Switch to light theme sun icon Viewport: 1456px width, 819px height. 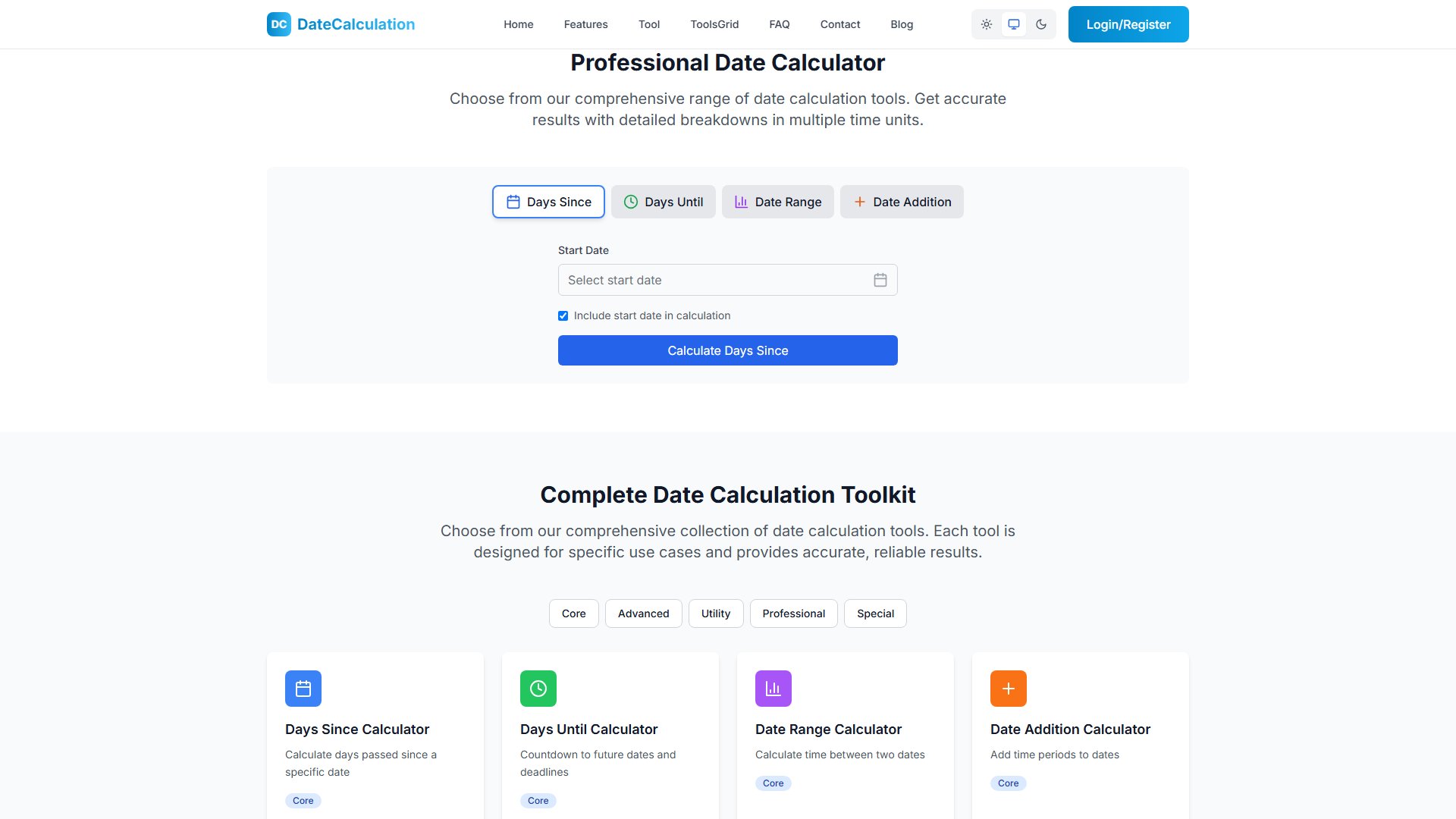pyautogui.click(x=987, y=24)
